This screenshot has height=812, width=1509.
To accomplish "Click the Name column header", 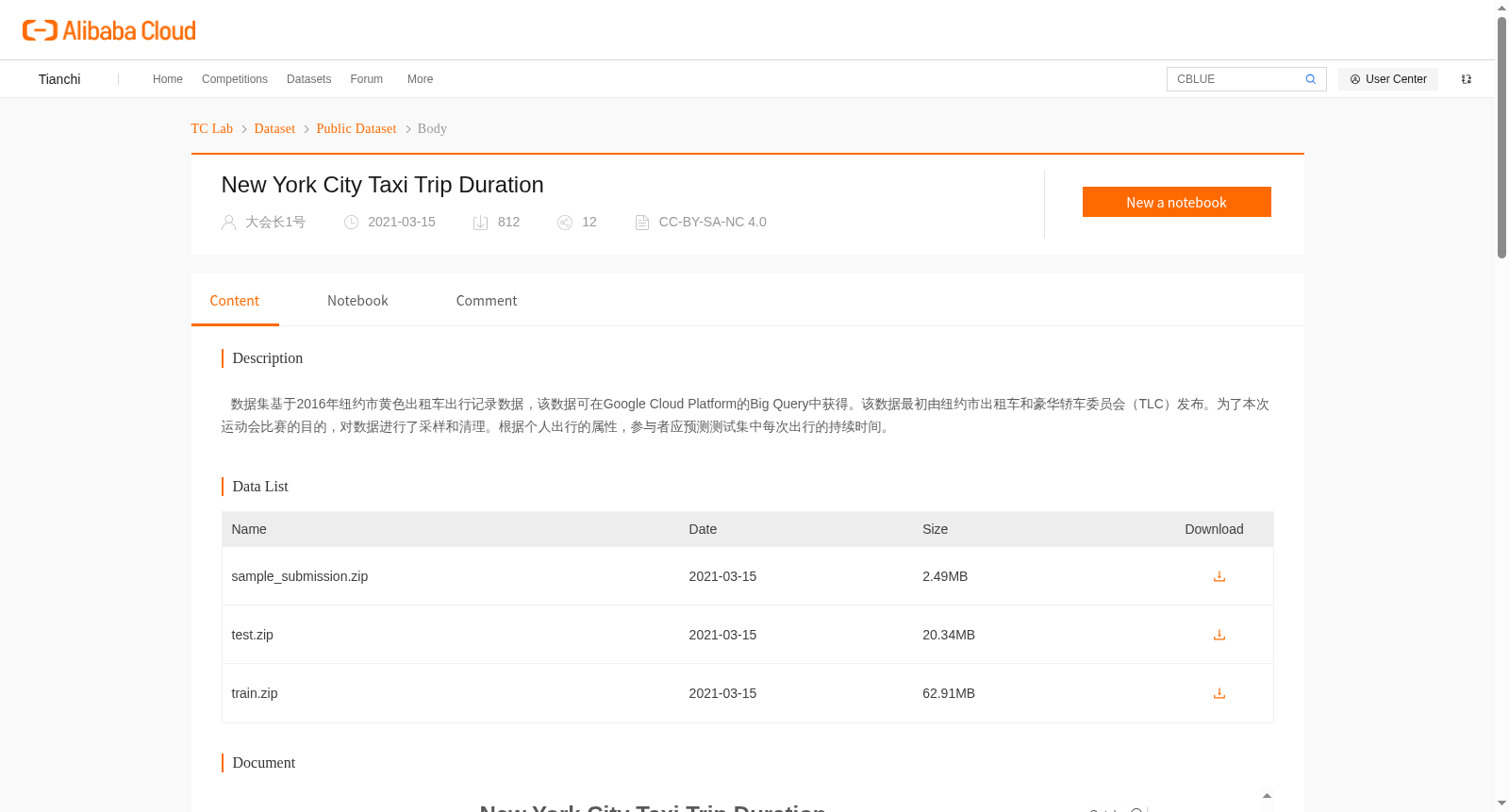I will point(249,529).
